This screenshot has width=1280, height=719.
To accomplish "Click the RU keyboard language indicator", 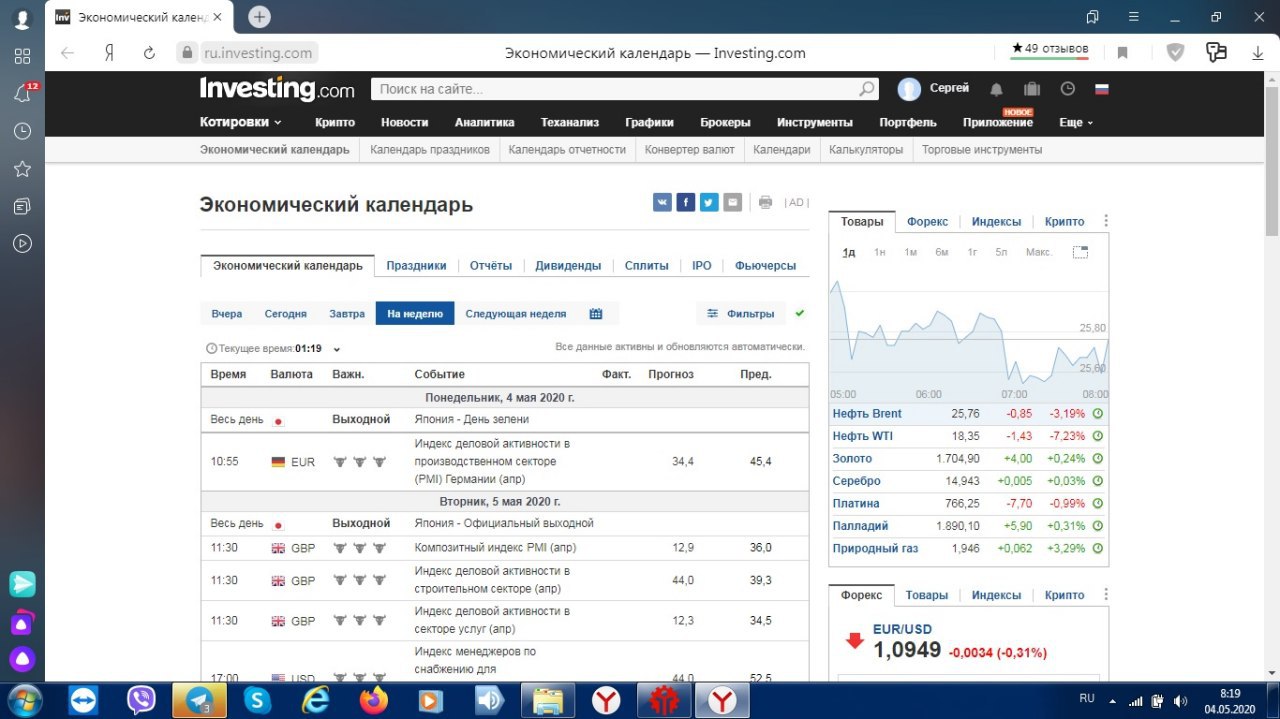I will [x=1087, y=698].
